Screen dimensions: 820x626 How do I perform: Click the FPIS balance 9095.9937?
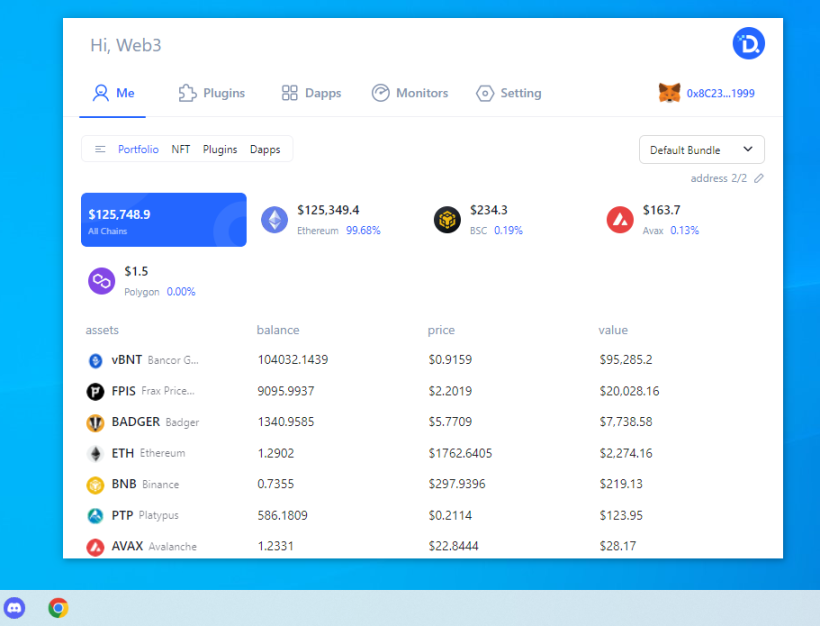click(286, 391)
